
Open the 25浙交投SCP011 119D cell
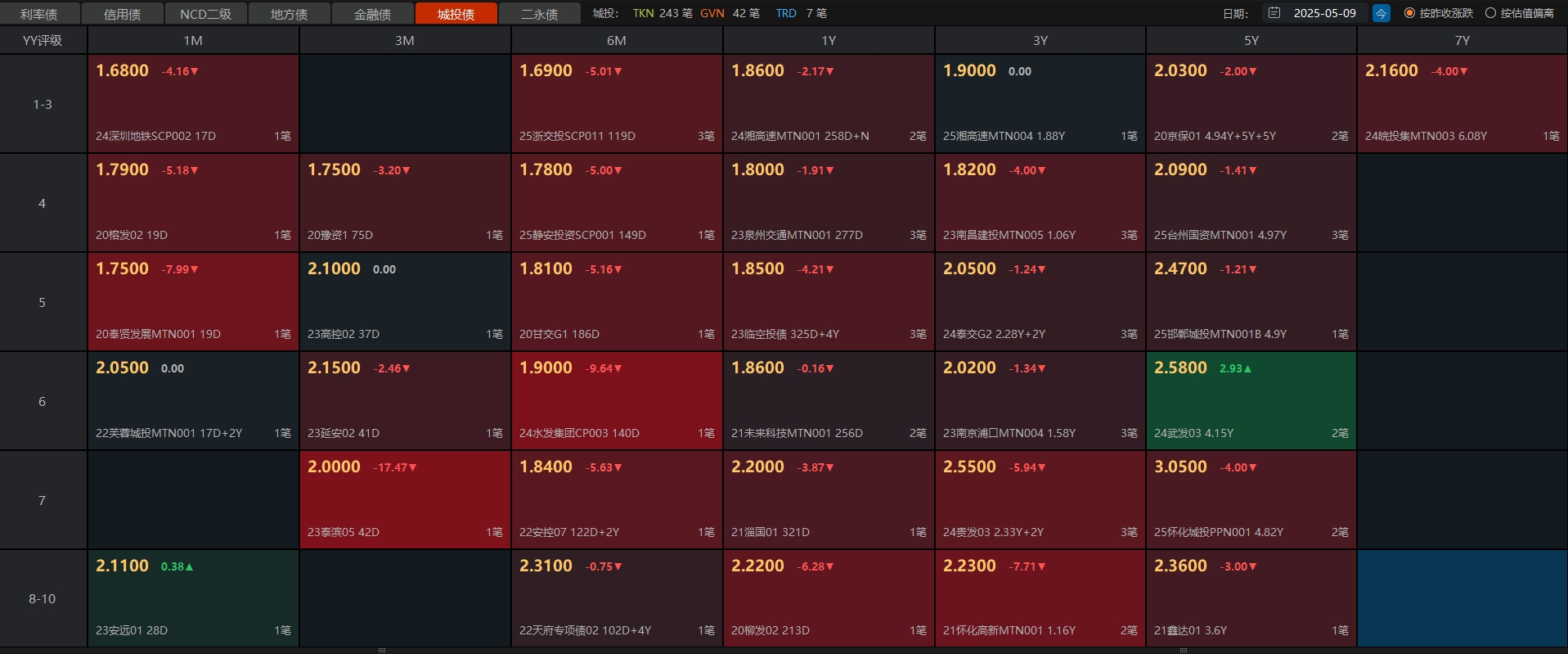pyautogui.click(x=617, y=104)
